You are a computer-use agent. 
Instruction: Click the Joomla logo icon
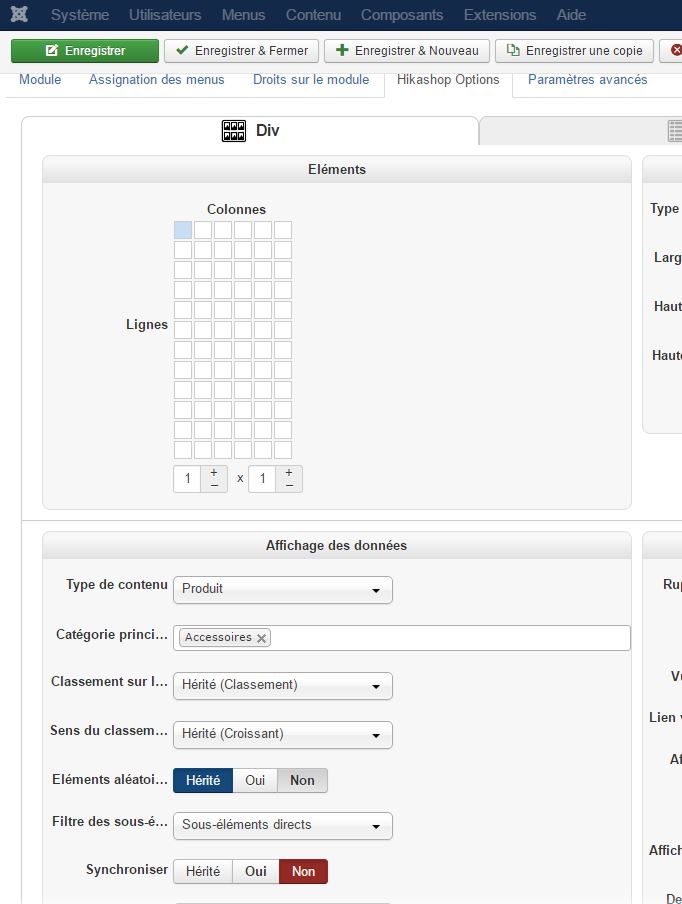click(19, 15)
